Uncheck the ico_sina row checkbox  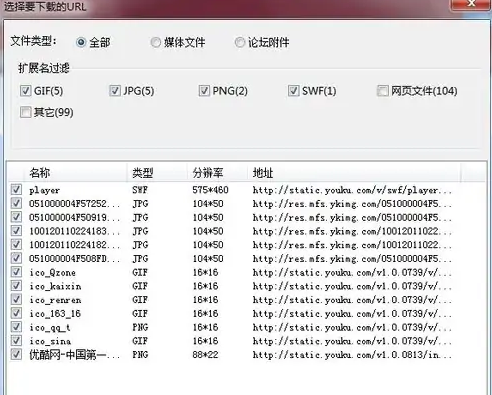coord(16,341)
